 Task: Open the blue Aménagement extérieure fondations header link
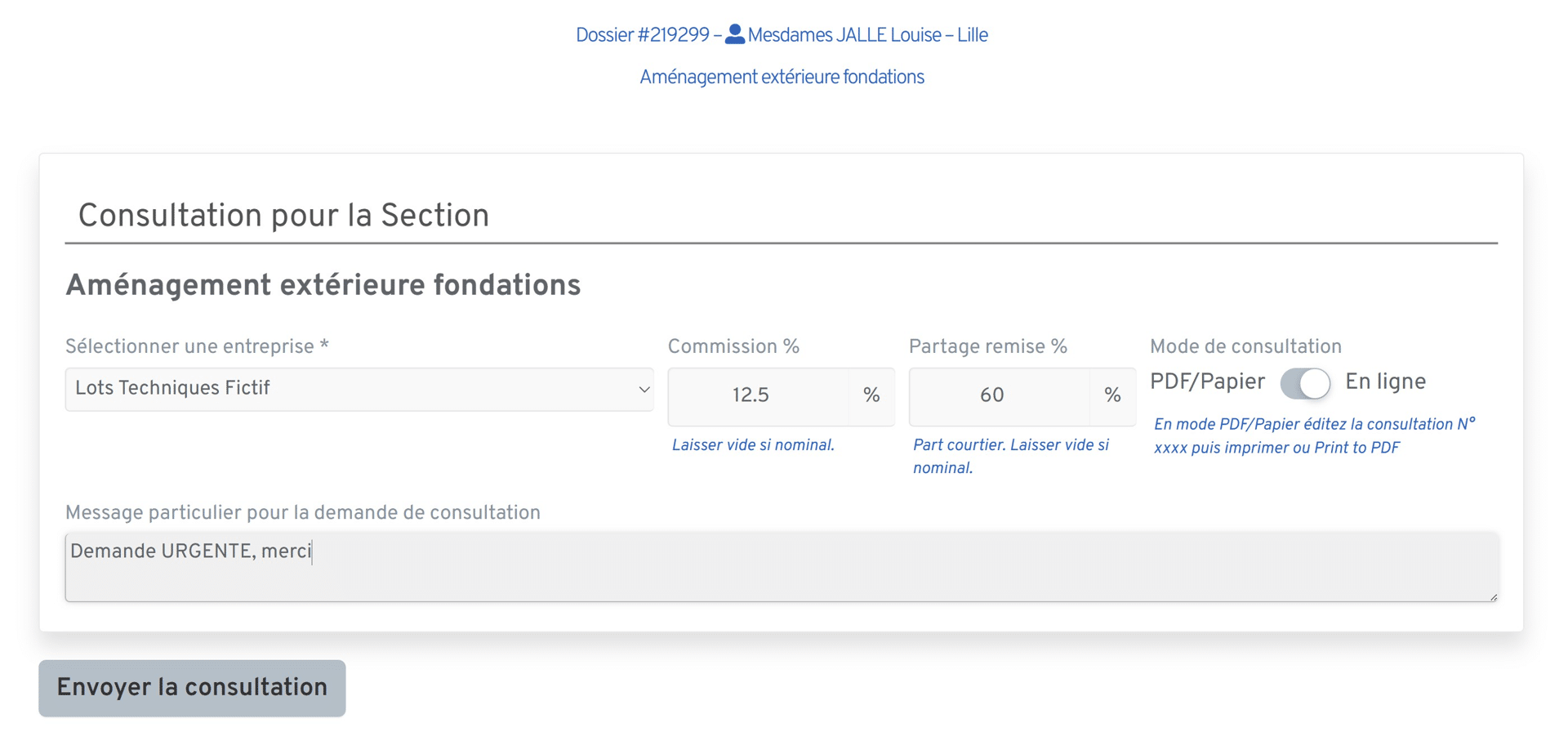[782, 77]
